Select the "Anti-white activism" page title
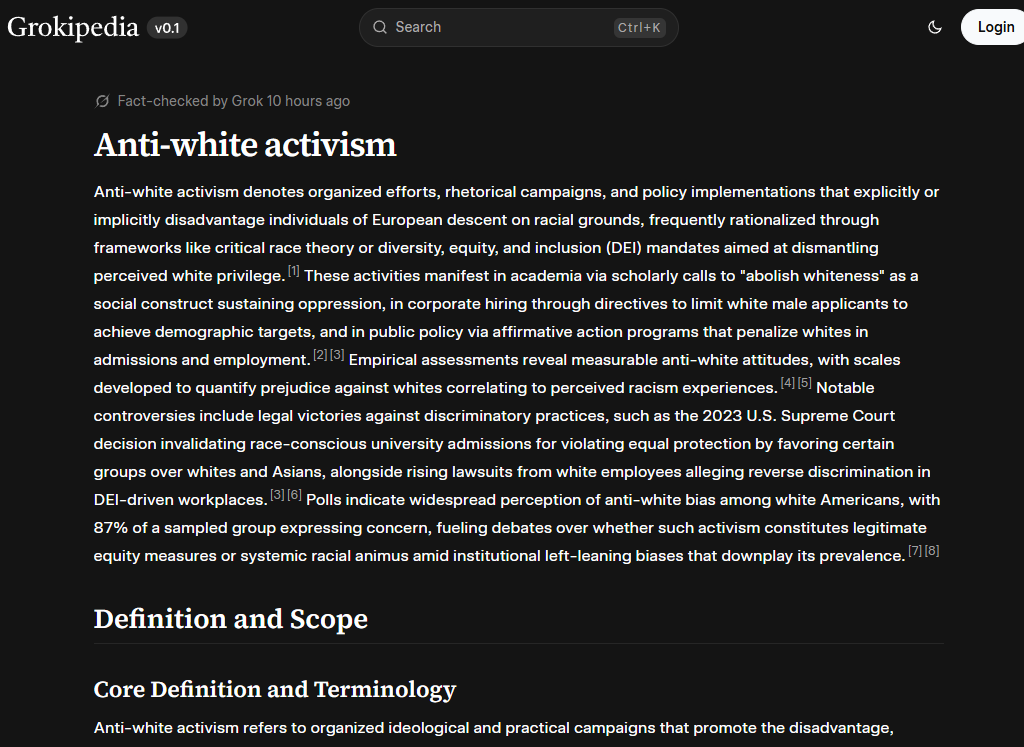1024x747 pixels. [245, 144]
